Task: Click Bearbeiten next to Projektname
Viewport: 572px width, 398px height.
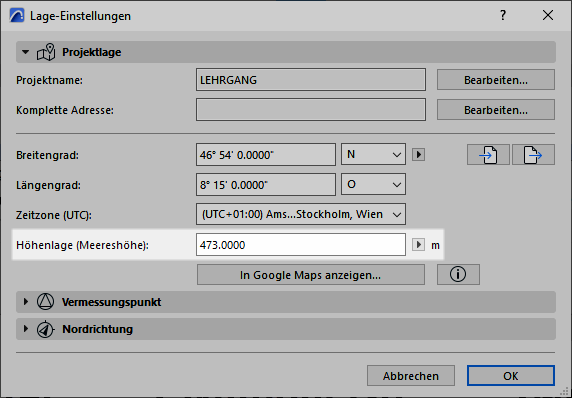Action: point(496,80)
